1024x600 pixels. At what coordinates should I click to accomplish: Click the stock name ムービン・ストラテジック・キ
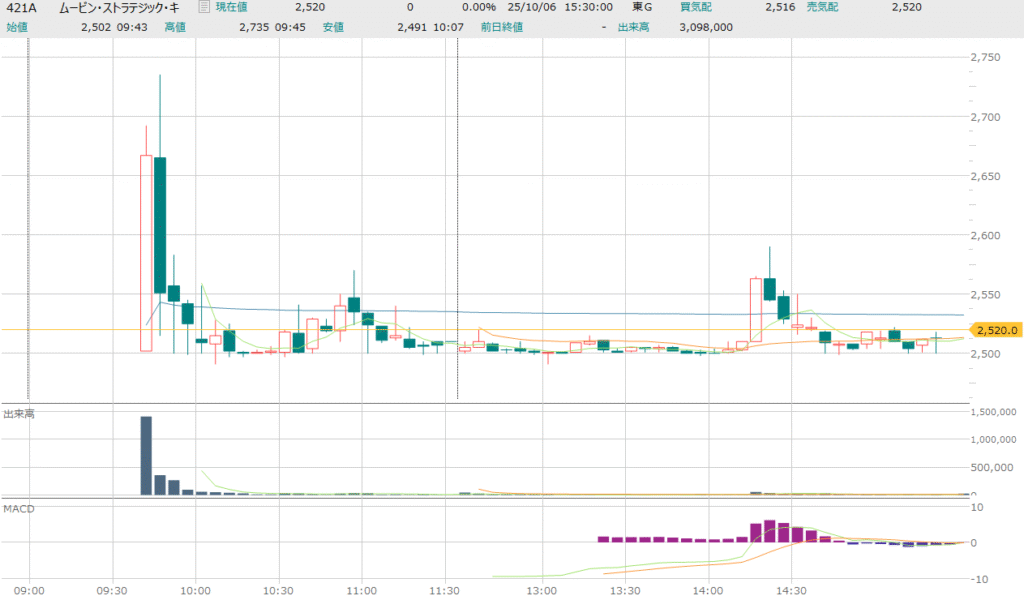(x=122, y=8)
